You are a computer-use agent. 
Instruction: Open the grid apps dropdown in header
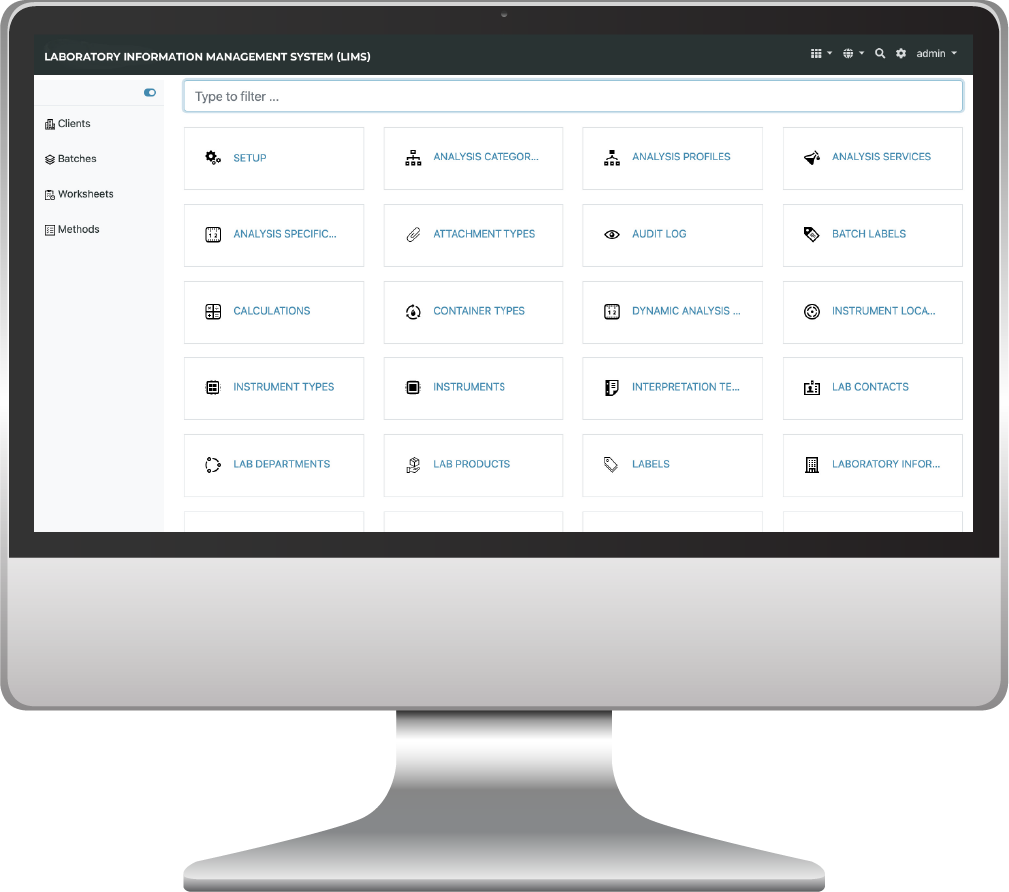click(821, 53)
